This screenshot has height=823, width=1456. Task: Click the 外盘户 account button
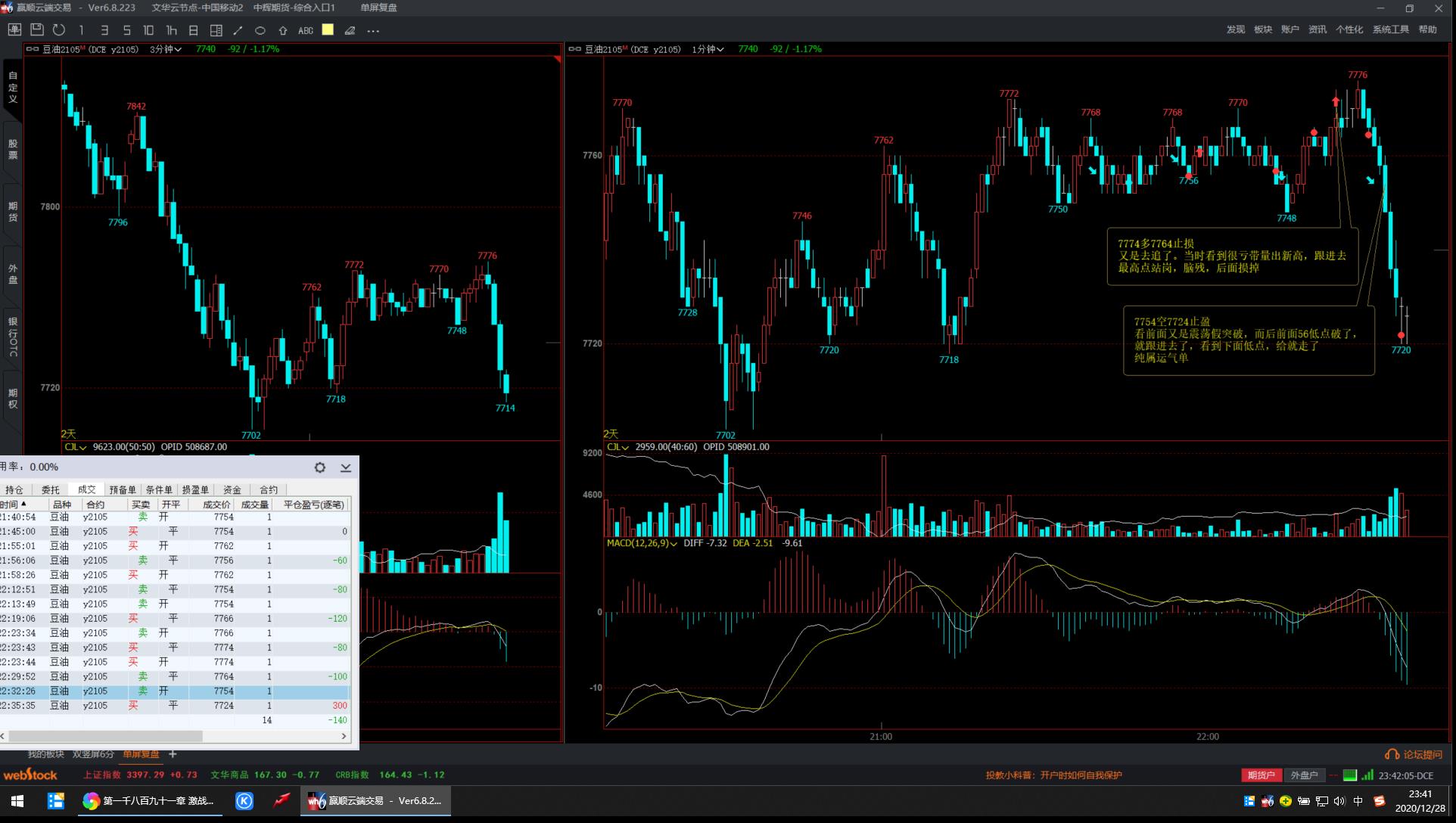coord(1303,775)
